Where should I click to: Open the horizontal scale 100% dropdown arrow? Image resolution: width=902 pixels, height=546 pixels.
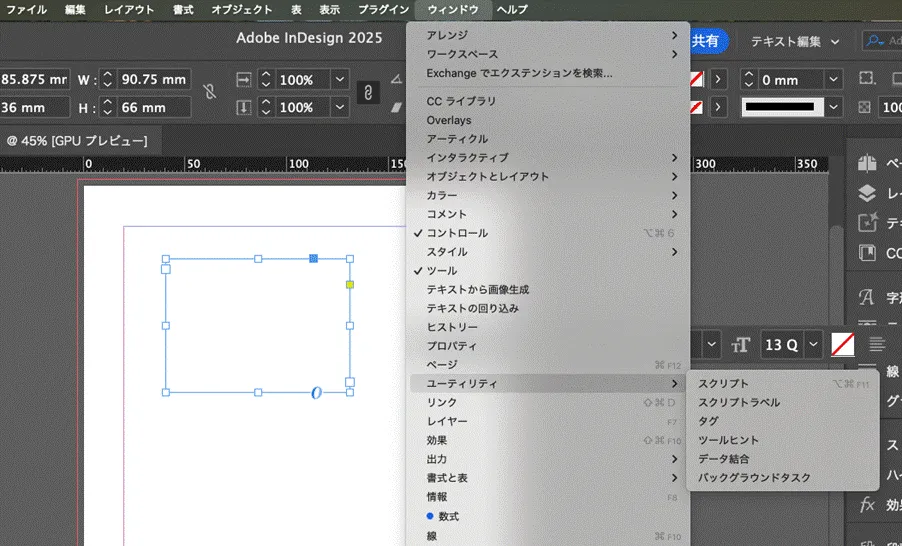340,79
